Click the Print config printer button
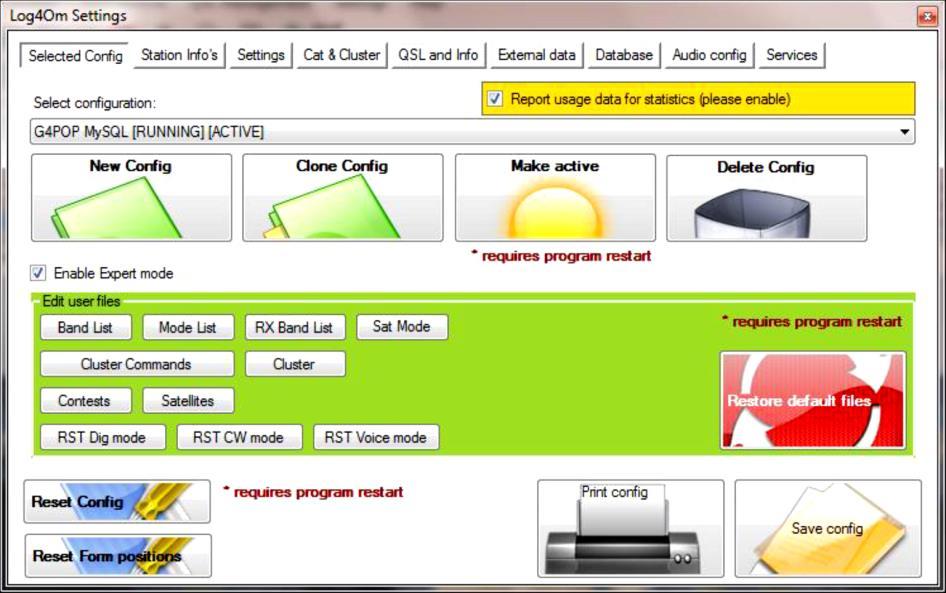Image resolution: width=946 pixels, height=593 pixels. pyautogui.click(x=630, y=528)
